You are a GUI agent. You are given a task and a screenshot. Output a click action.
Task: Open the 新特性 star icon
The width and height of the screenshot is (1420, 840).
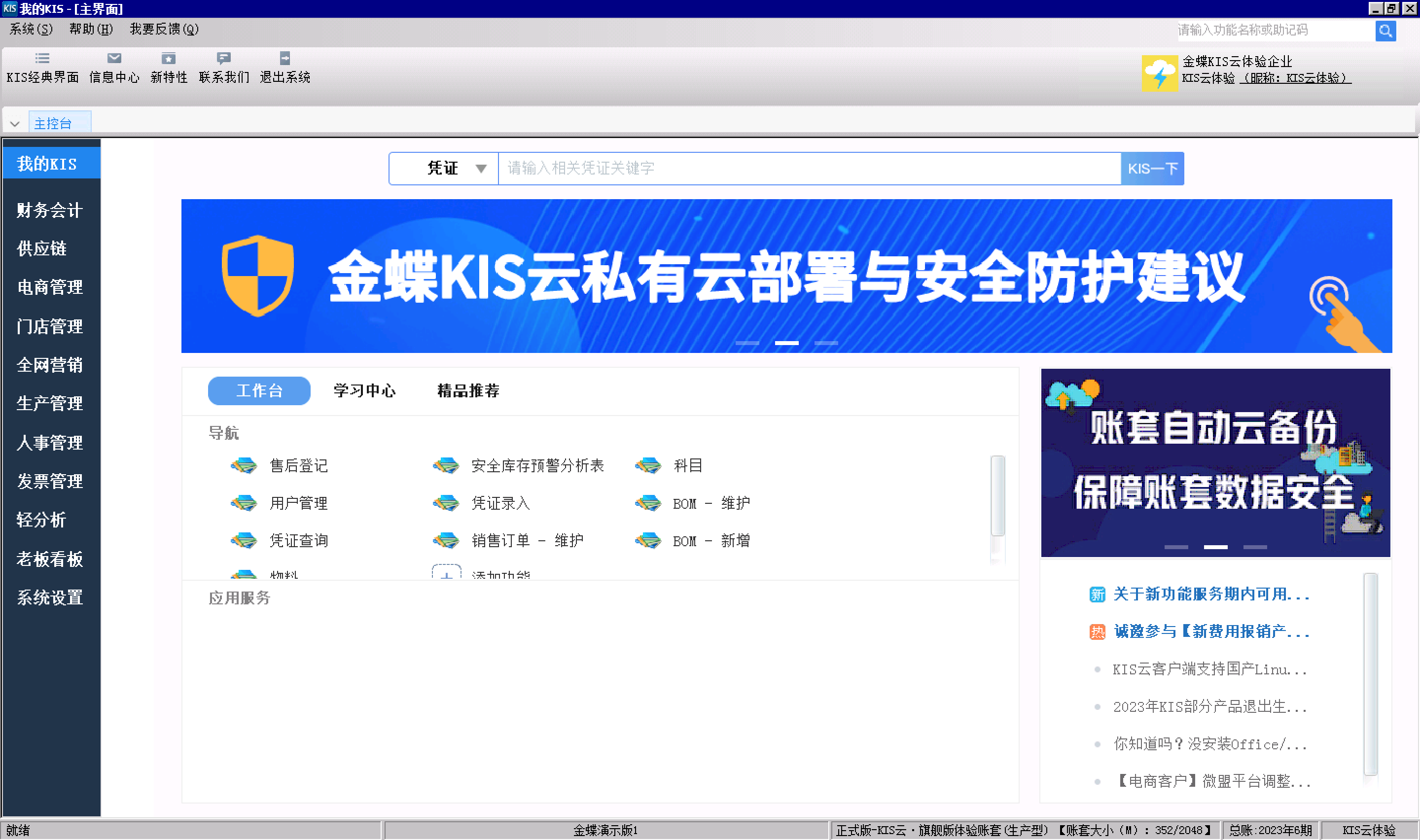[169, 58]
